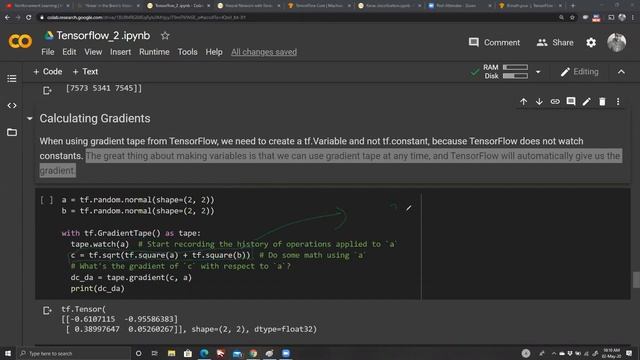
Task: Open the Comment panel
Action: pyautogui.click(x=494, y=42)
